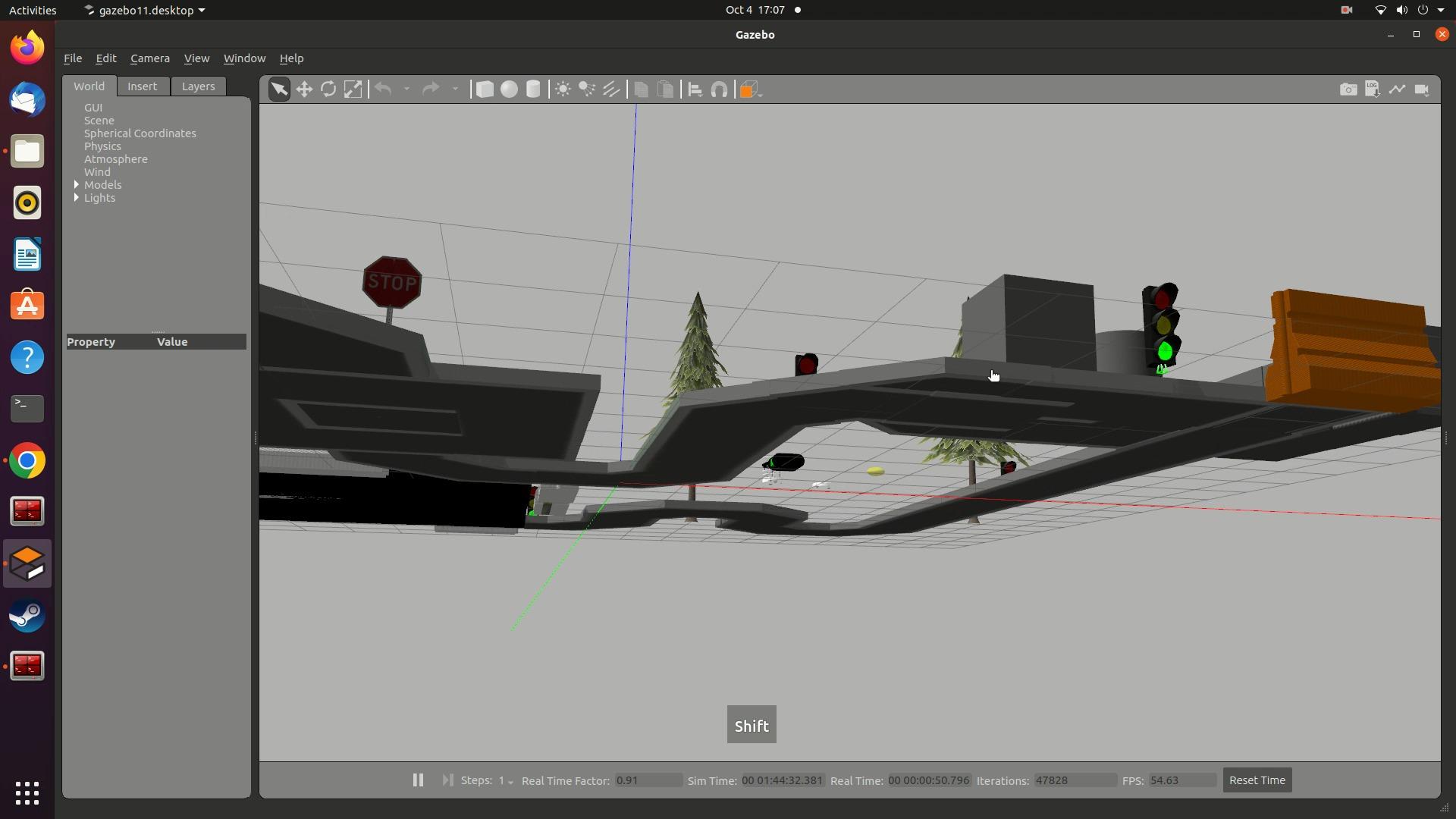Screen dimensions: 1456x819
Task: Click the Copy icon in toolbar
Action: pyautogui.click(x=641, y=89)
